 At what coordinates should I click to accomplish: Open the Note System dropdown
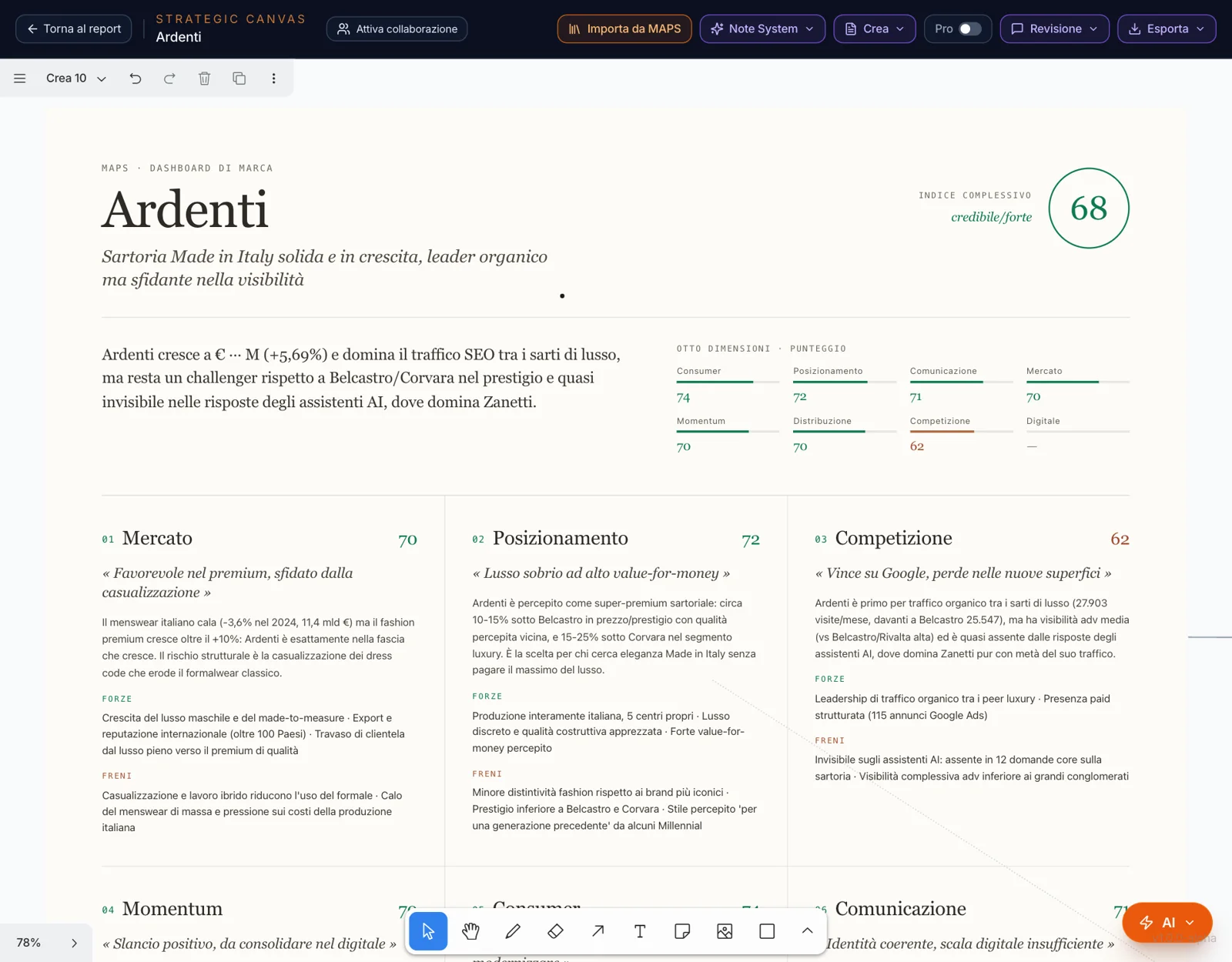pos(762,28)
